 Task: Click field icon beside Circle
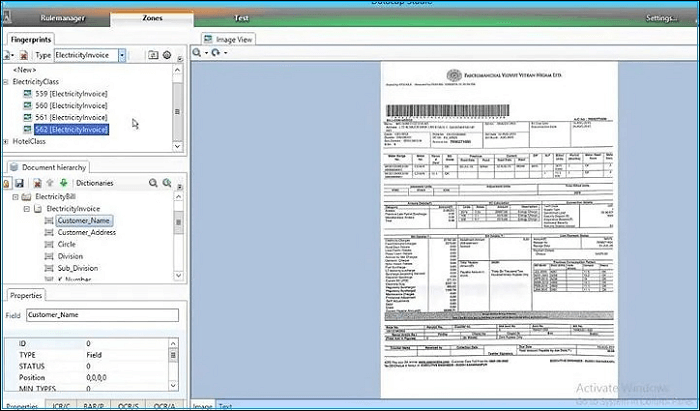pos(49,245)
